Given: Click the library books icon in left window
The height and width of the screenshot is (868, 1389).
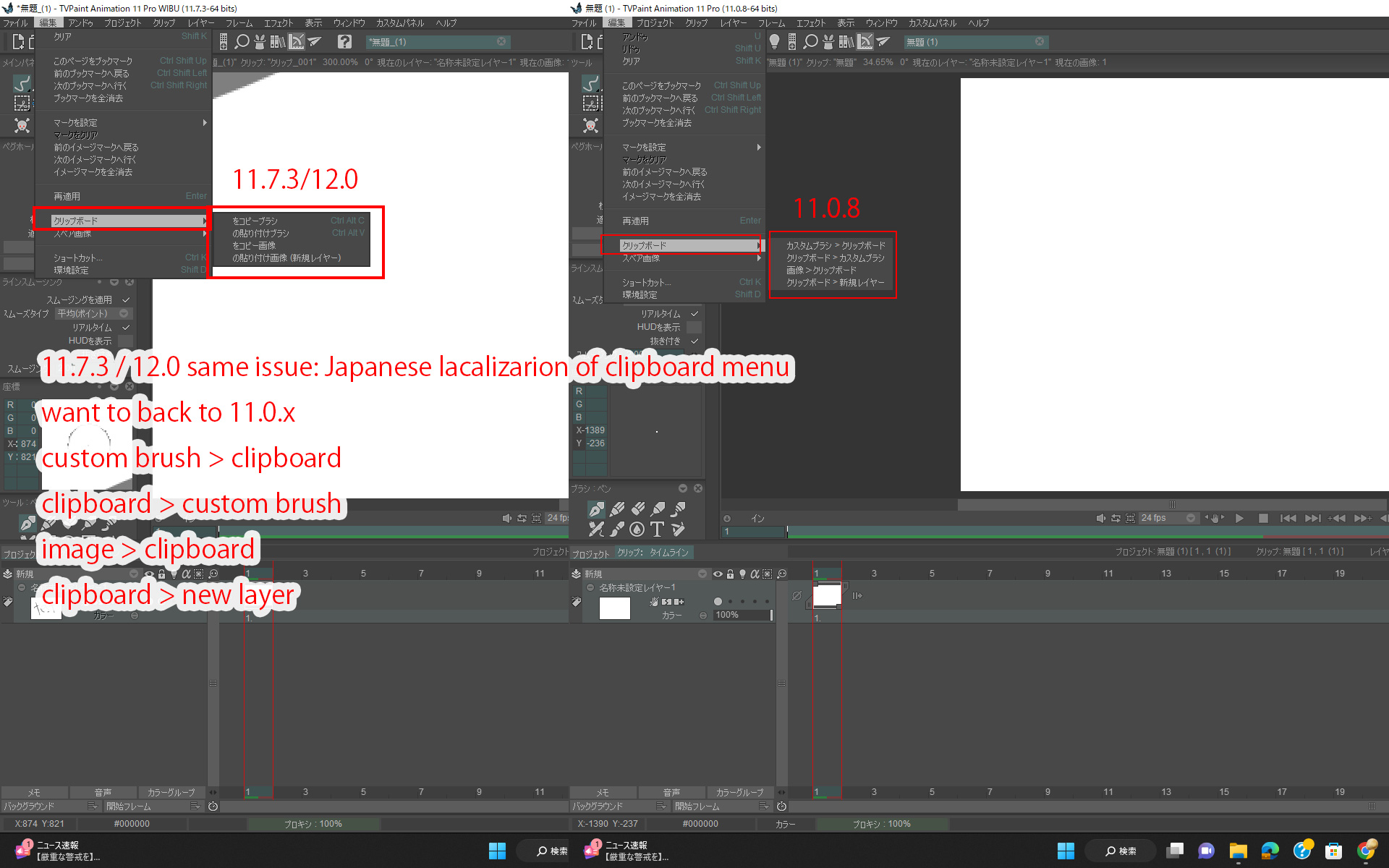Looking at the screenshot, I should (278, 42).
